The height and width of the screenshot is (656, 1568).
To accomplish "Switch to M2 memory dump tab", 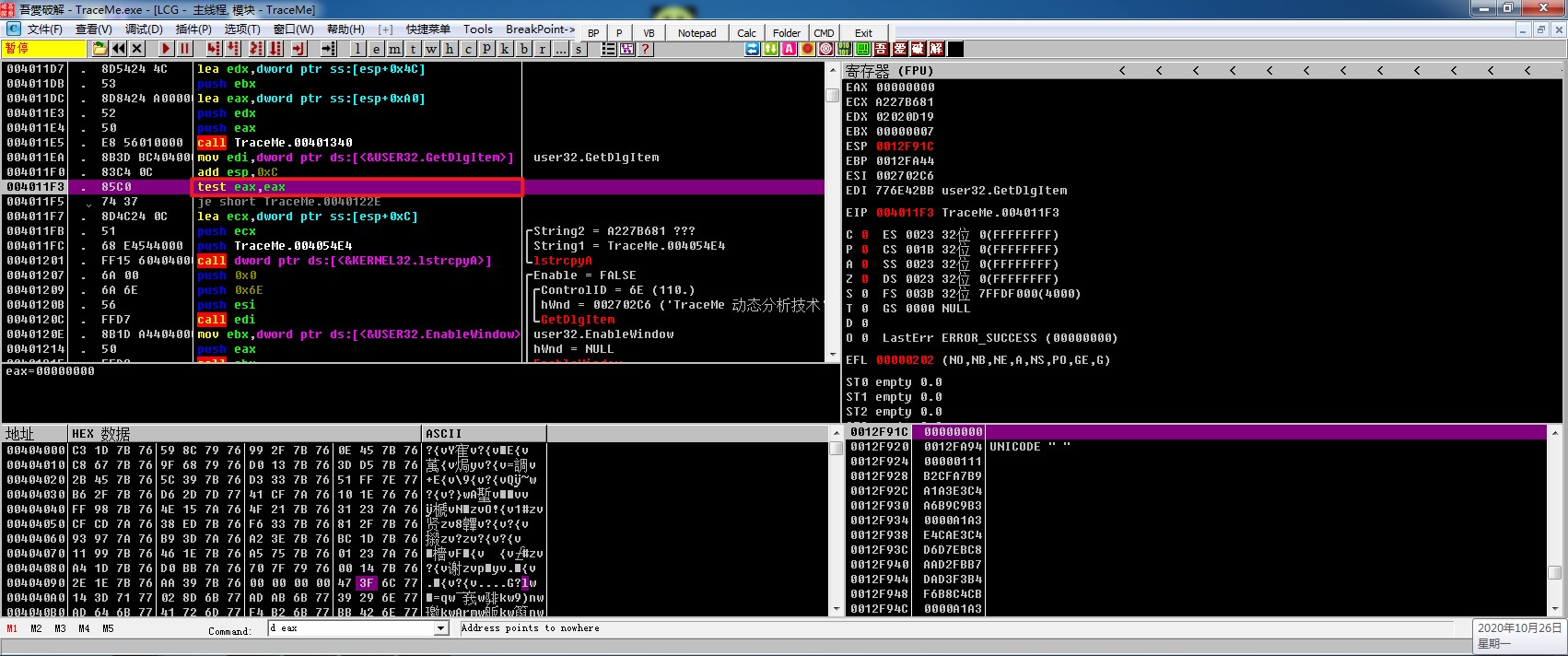I will tap(36, 628).
